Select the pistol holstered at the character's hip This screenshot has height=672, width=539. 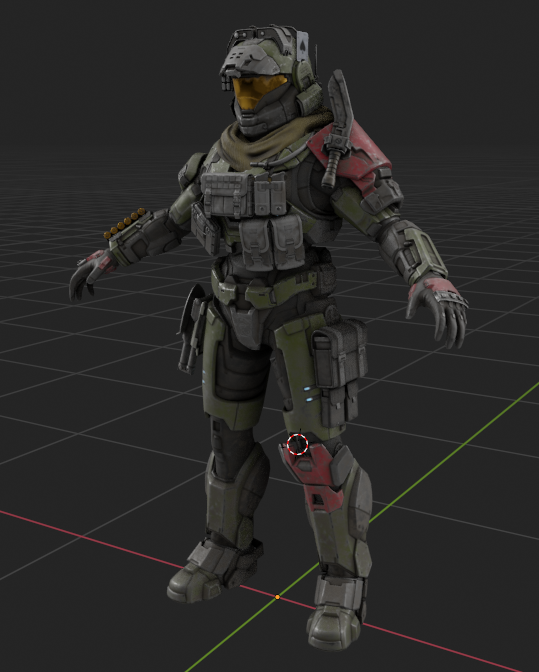[x=192, y=329]
